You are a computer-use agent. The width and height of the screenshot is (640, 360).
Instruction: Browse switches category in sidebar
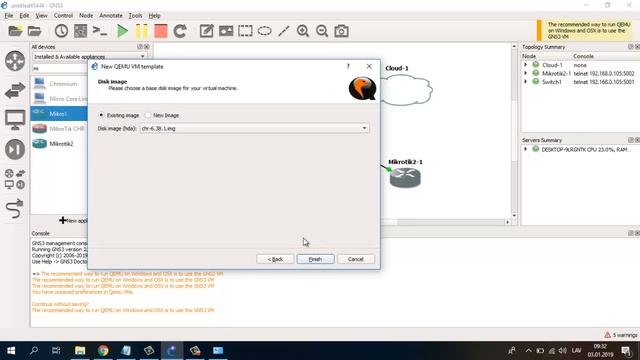pos(15,91)
